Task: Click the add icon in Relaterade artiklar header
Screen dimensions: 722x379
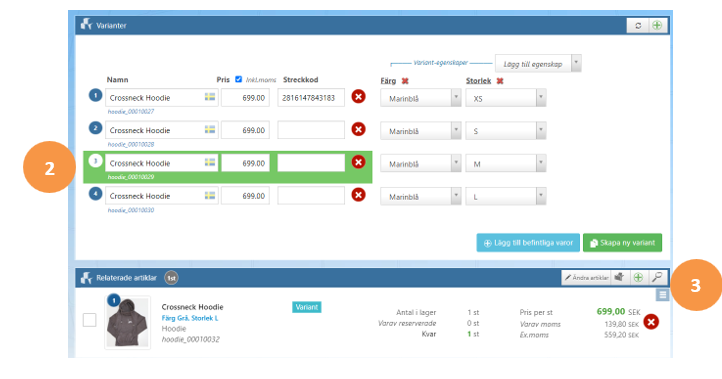Action: pos(638,277)
